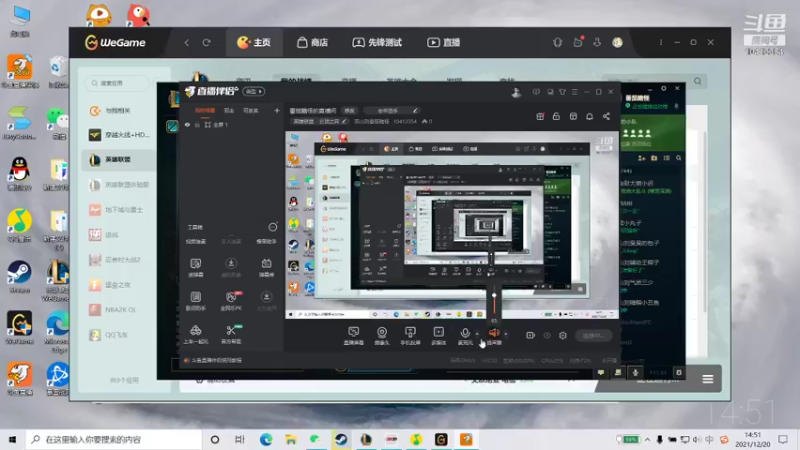Image resolution: width=800 pixels, height=450 pixels.
Task: Click WeGame page search magnifier
Action: [697, 81]
